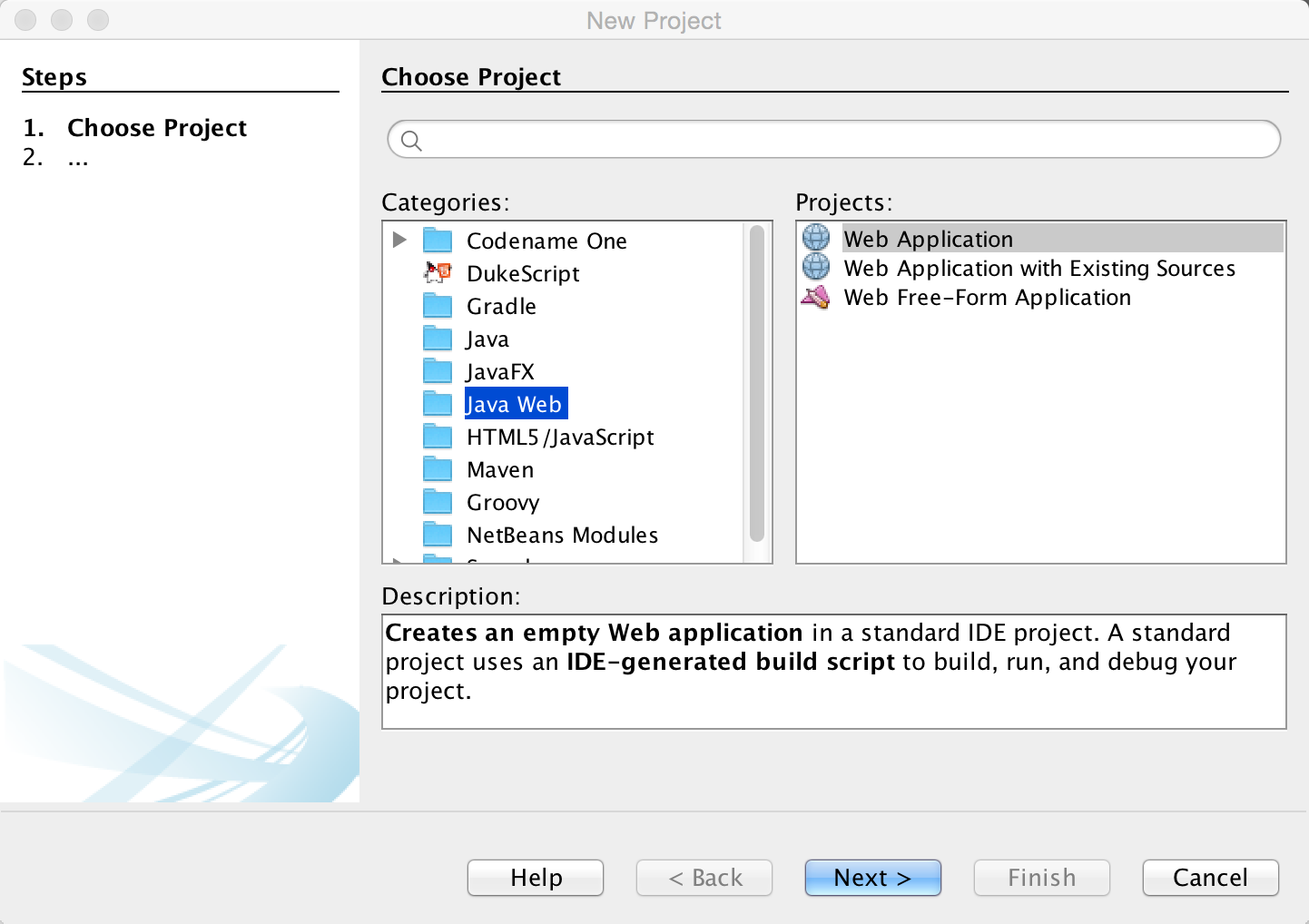Click the Gradle folder icon

point(438,305)
